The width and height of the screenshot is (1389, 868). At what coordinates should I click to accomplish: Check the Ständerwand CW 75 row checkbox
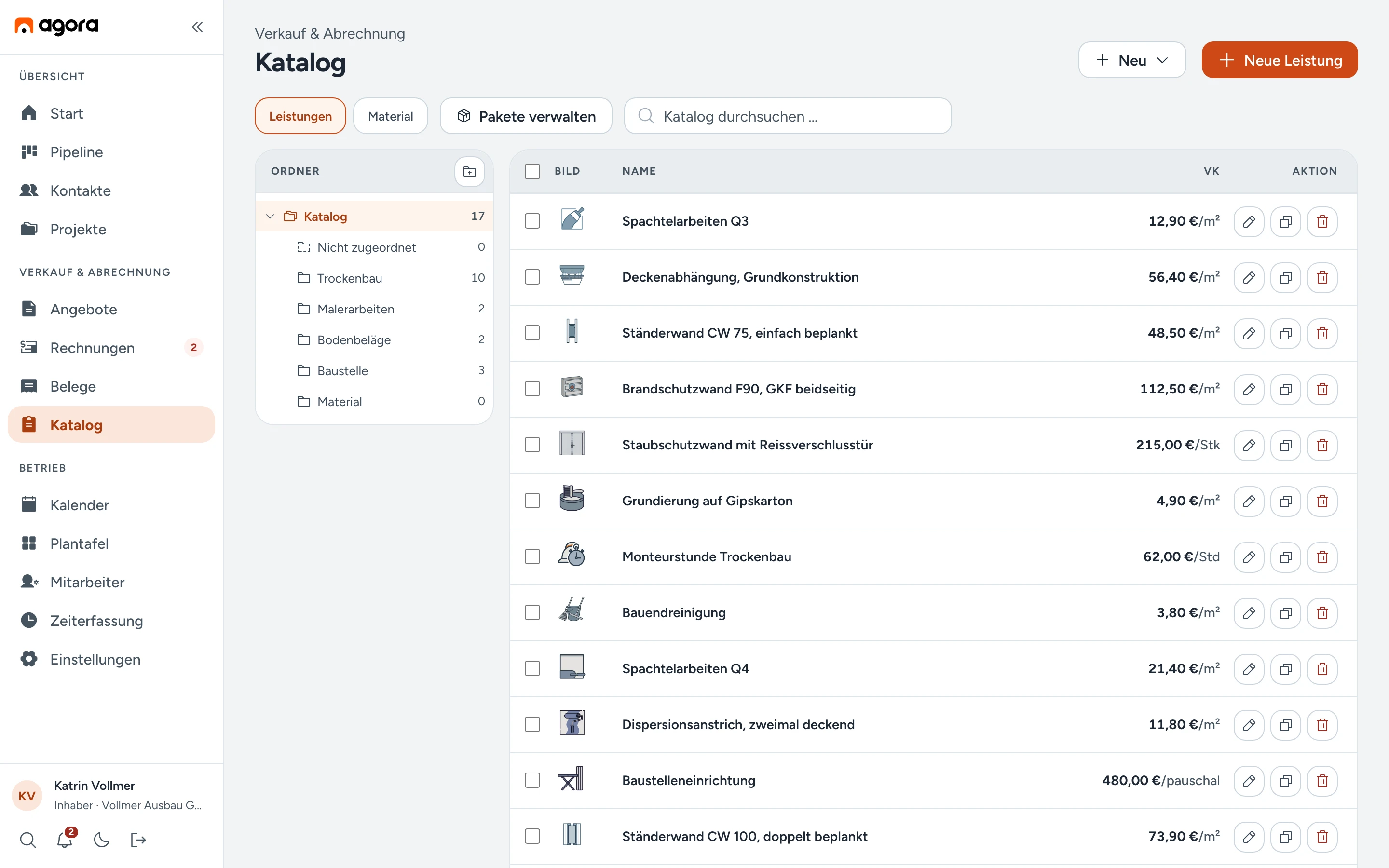(532, 333)
